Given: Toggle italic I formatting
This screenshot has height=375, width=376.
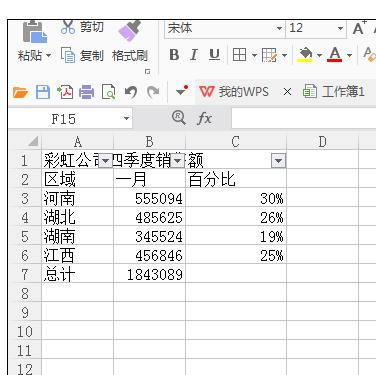Looking at the screenshot, I should pyautogui.click(x=194, y=55).
